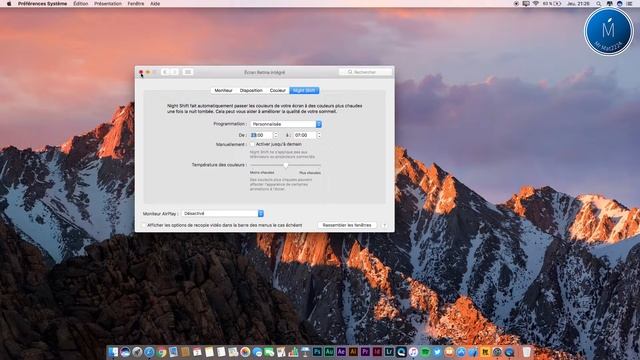Screen dimensions: 640x360
Task: Click Wi-Fi status in menu bar
Action: click(x=536, y=3)
